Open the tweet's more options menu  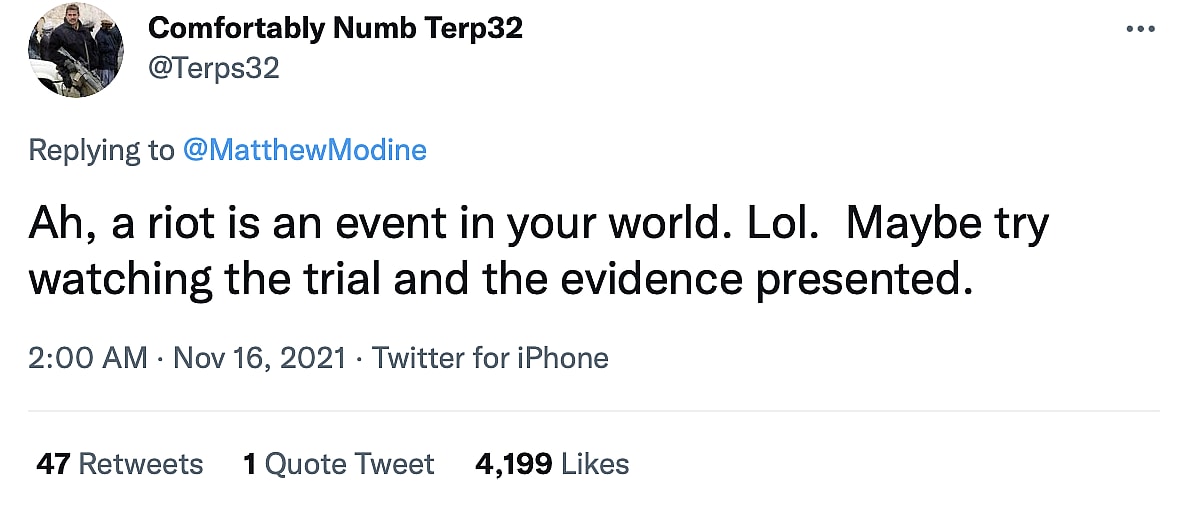pos(1140,29)
